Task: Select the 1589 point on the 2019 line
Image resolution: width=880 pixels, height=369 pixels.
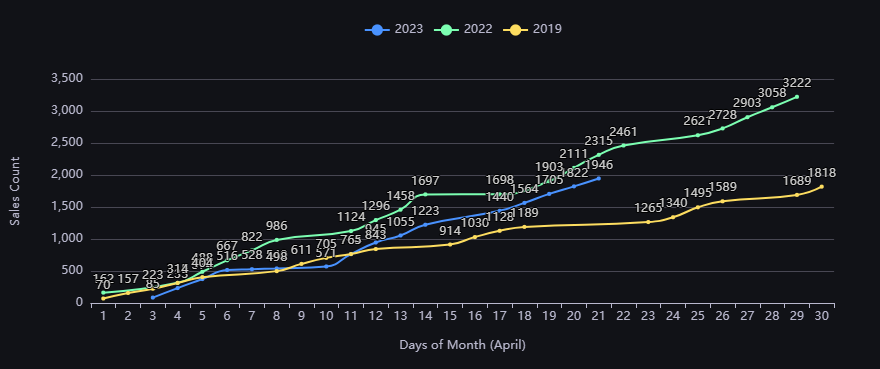Action: click(x=722, y=201)
